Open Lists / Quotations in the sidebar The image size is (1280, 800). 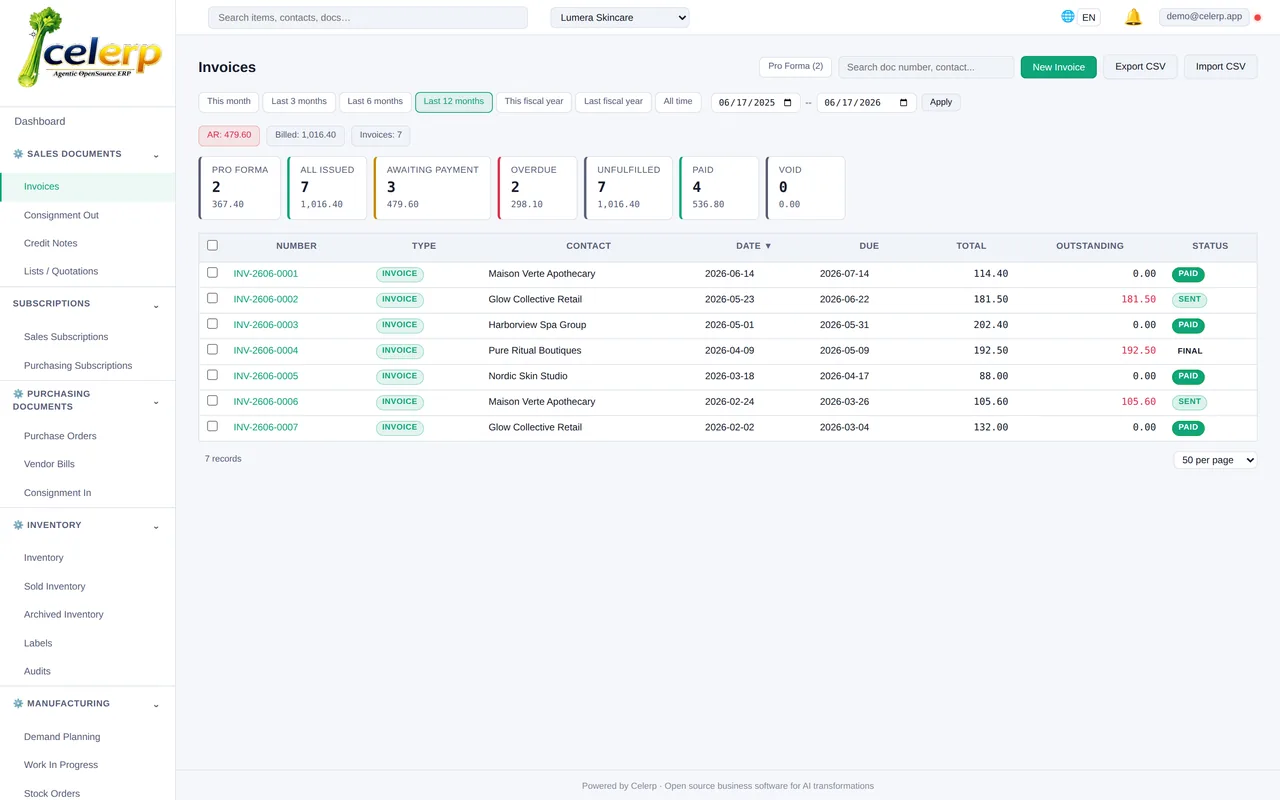click(61, 271)
